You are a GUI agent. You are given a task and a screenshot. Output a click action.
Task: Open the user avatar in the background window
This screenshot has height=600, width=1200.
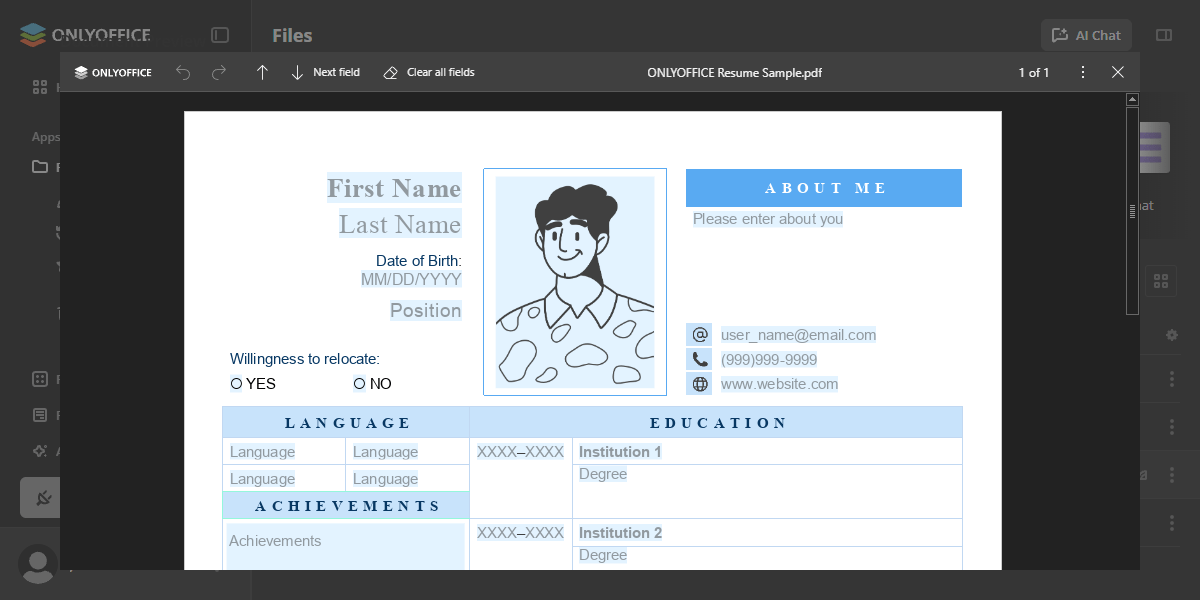click(38, 564)
